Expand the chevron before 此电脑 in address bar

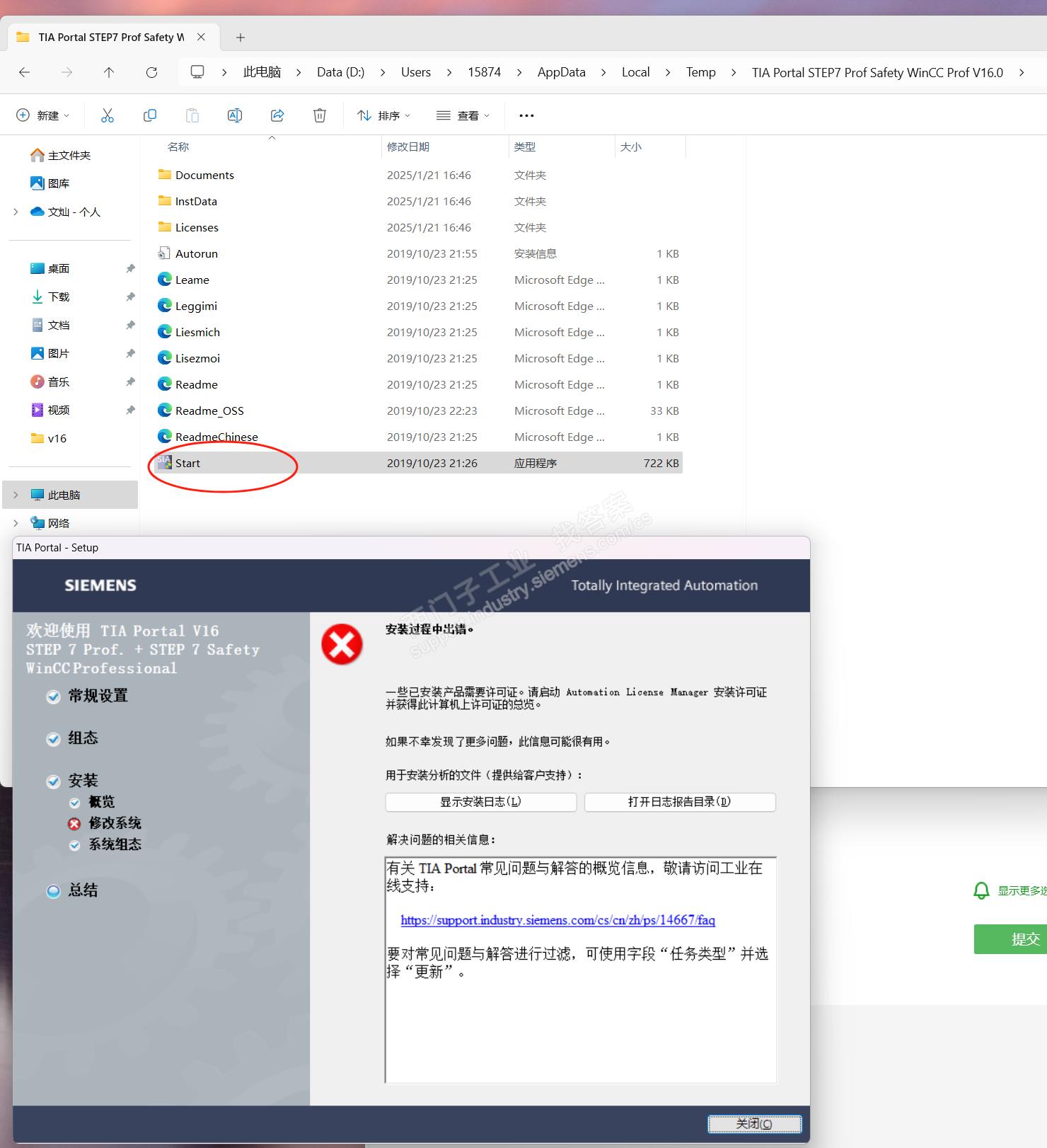coord(224,72)
